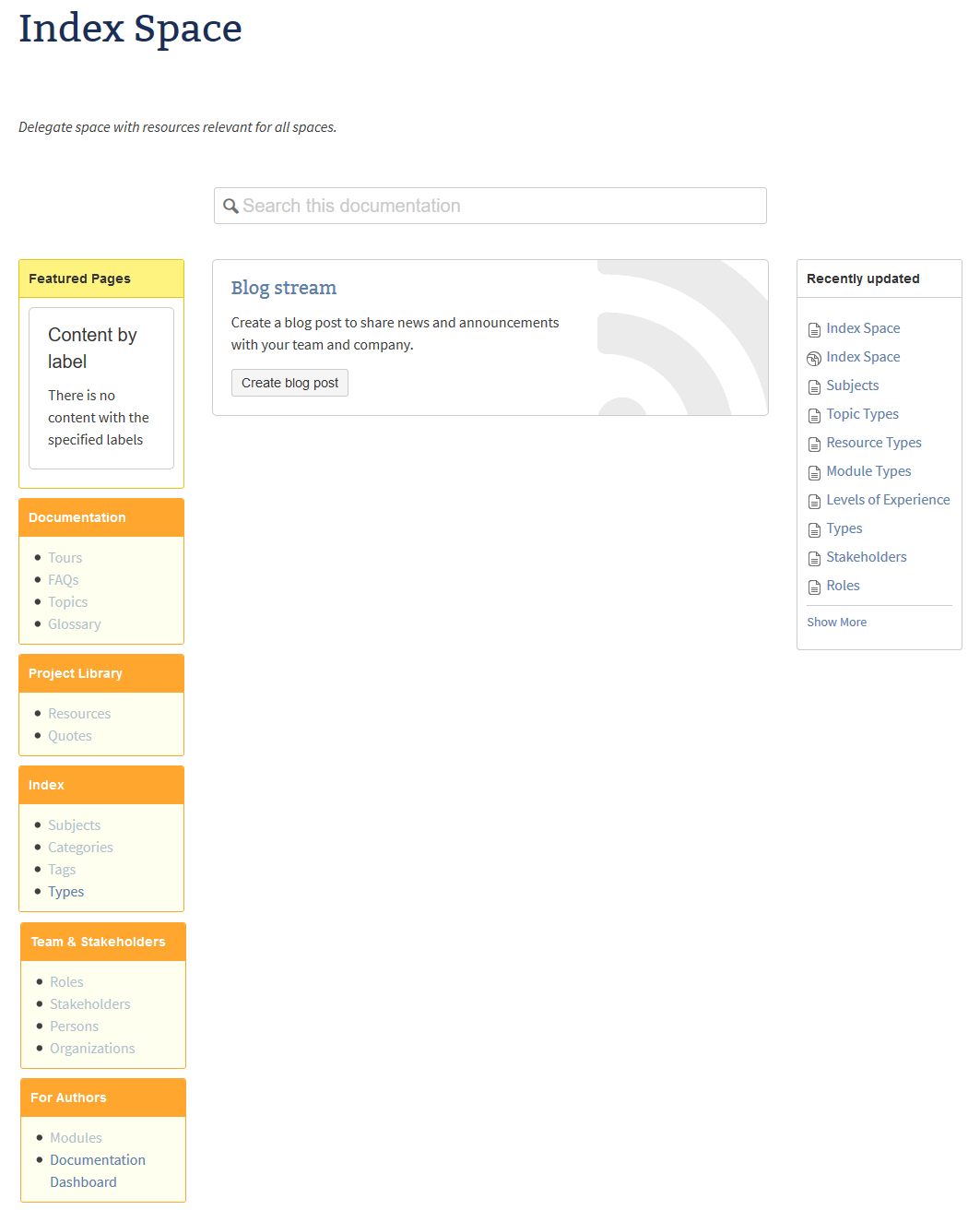Click the Create blog post button
Image resolution: width=980 pixels, height=1222 pixels.
click(x=289, y=382)
